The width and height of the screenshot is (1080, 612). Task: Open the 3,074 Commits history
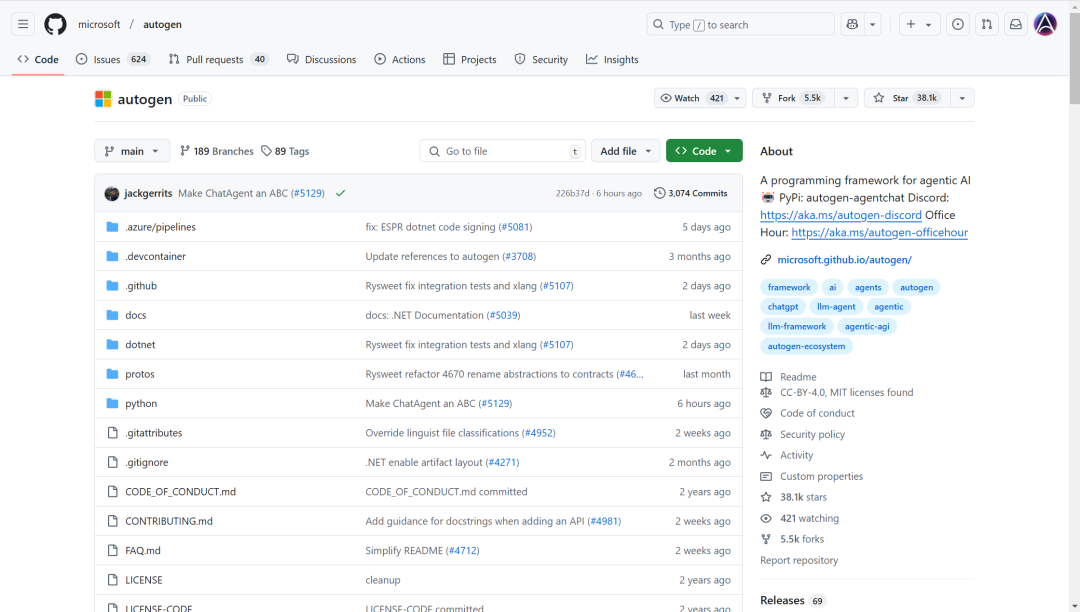click(x=690, y=193)
